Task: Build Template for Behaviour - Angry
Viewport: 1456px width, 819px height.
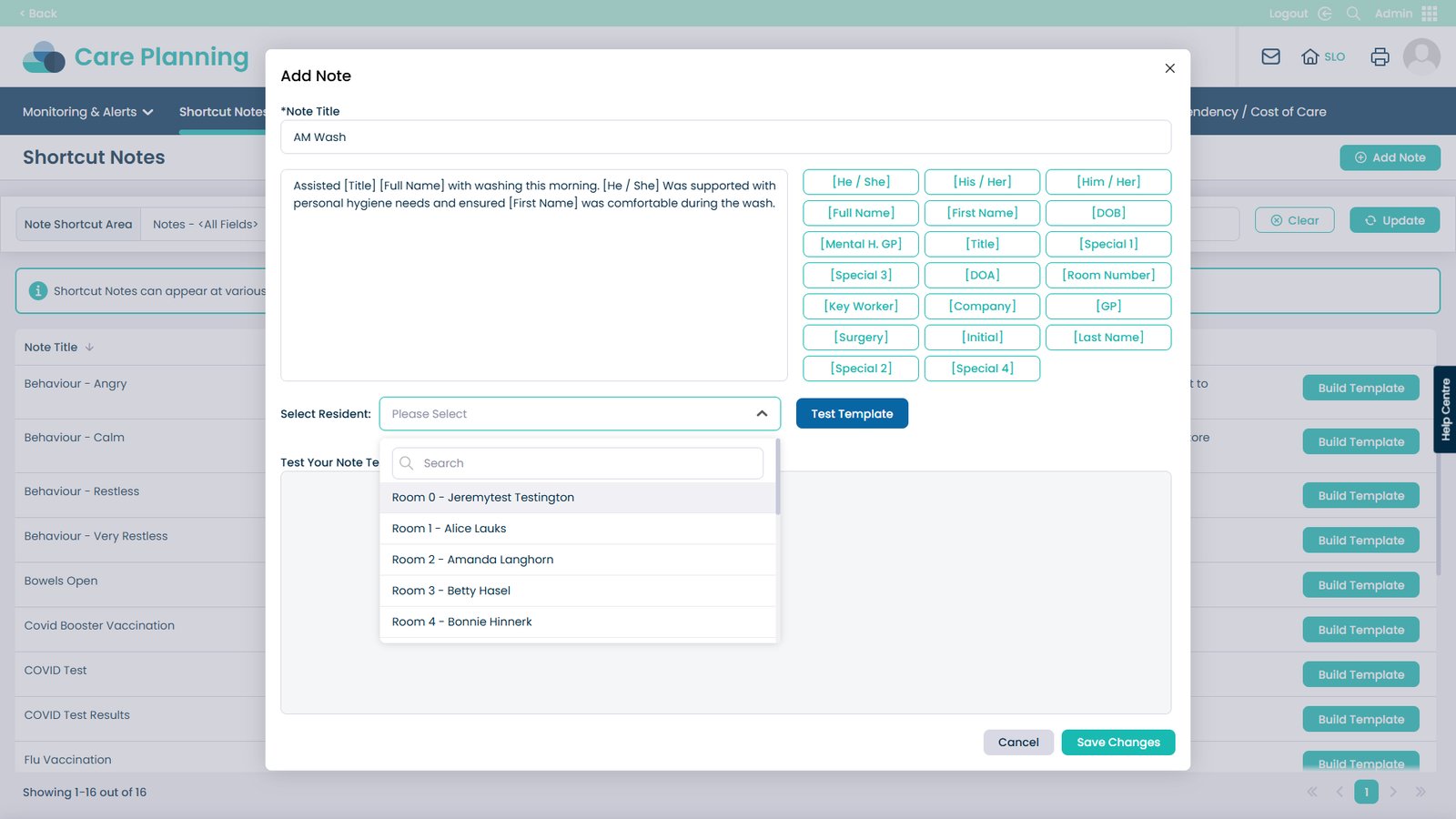Action: [1361, 388]
